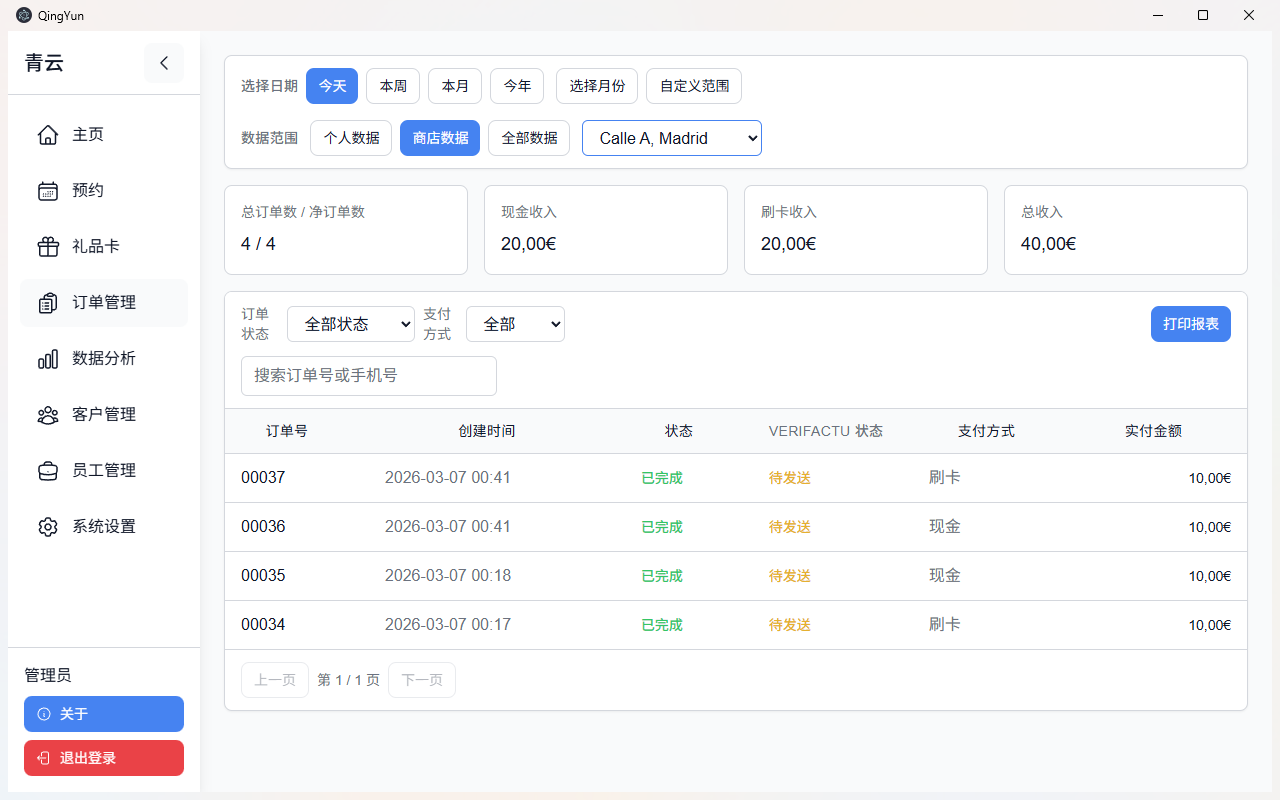Screen dimensions: 1280x800
Task: Click the gift icon beside 礼品卡
Action: [48, 247]
